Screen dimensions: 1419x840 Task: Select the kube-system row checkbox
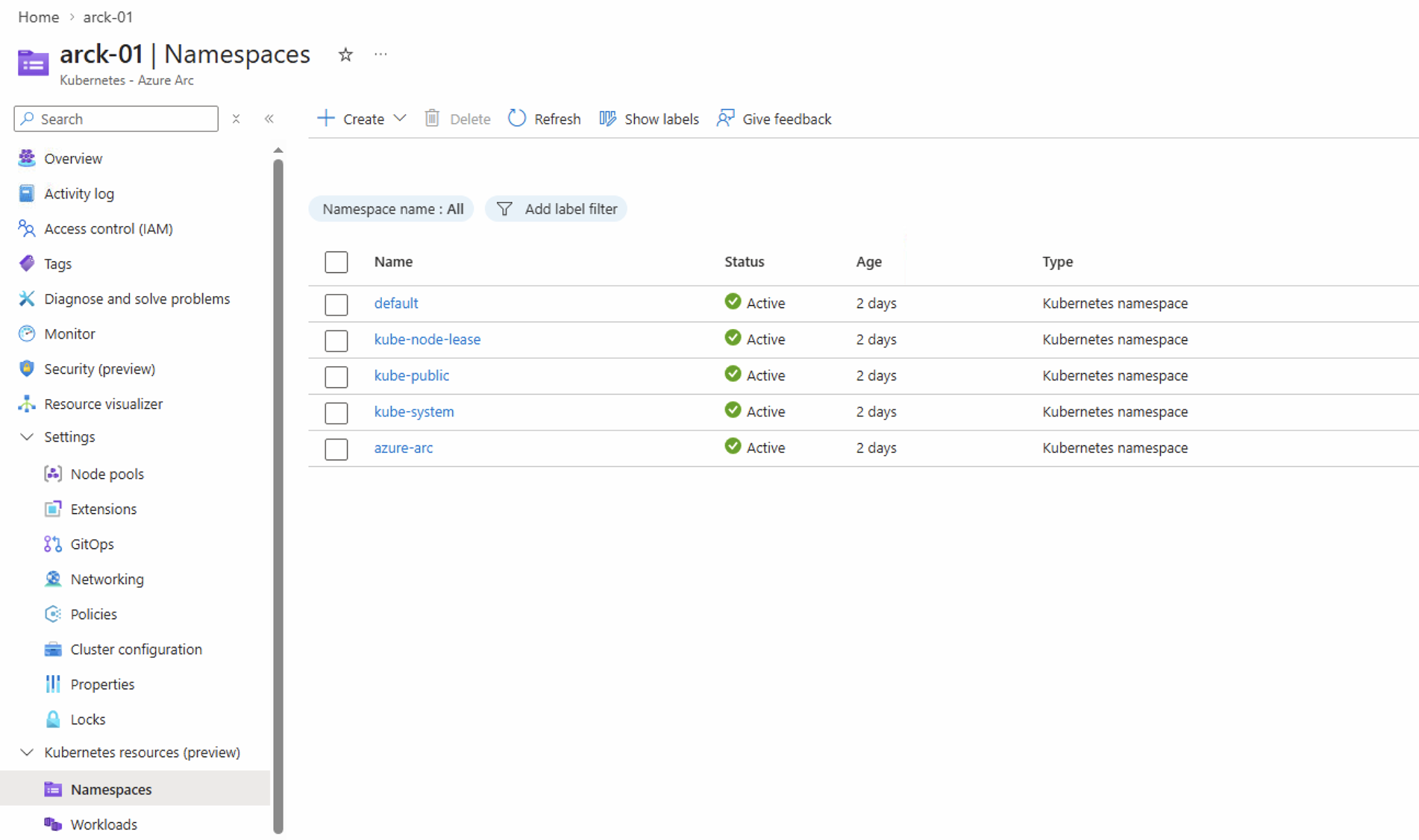coord(336,412)
